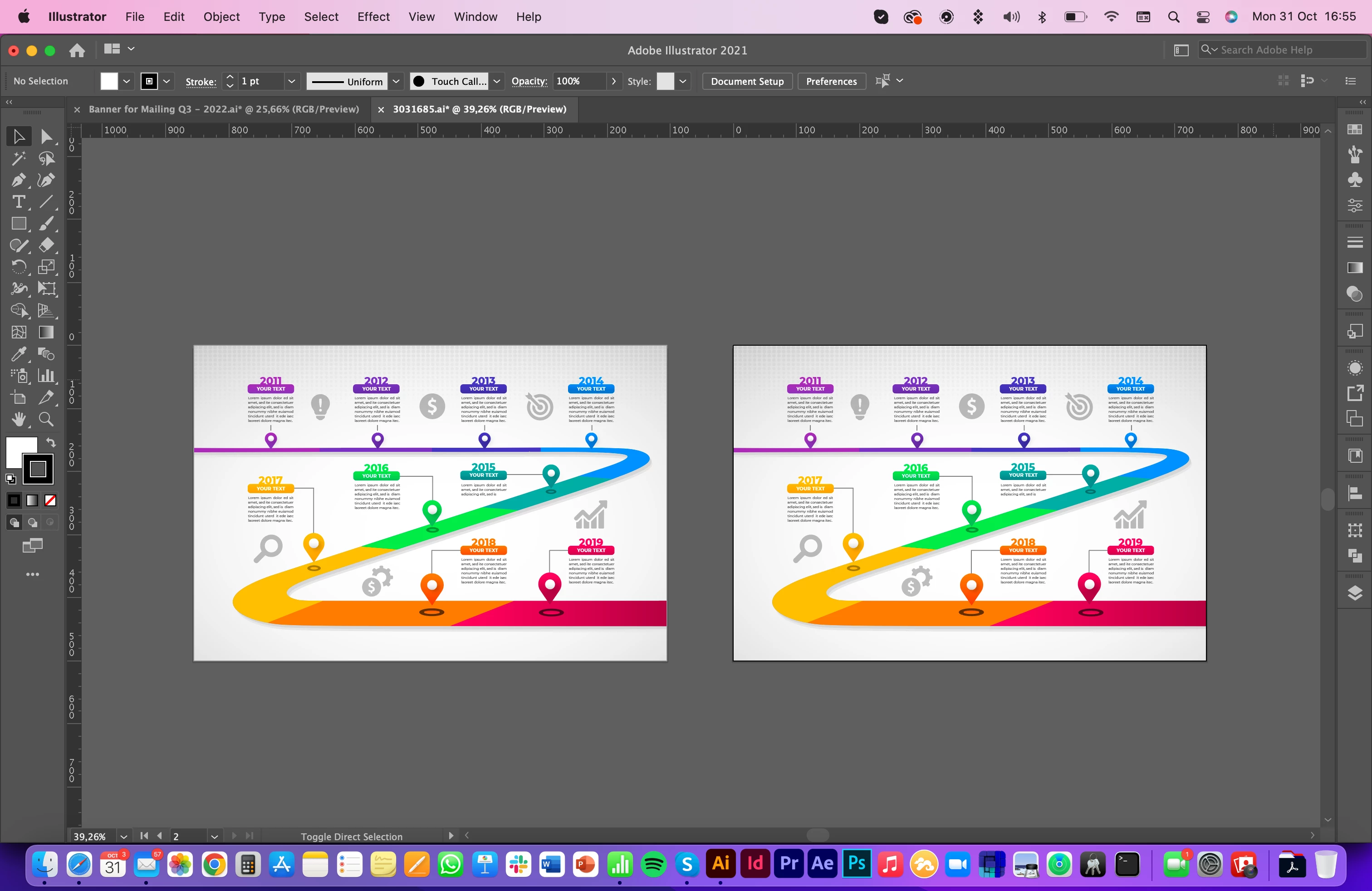
Task: Select the Eyedropper tool
Action: click(19, 354)
